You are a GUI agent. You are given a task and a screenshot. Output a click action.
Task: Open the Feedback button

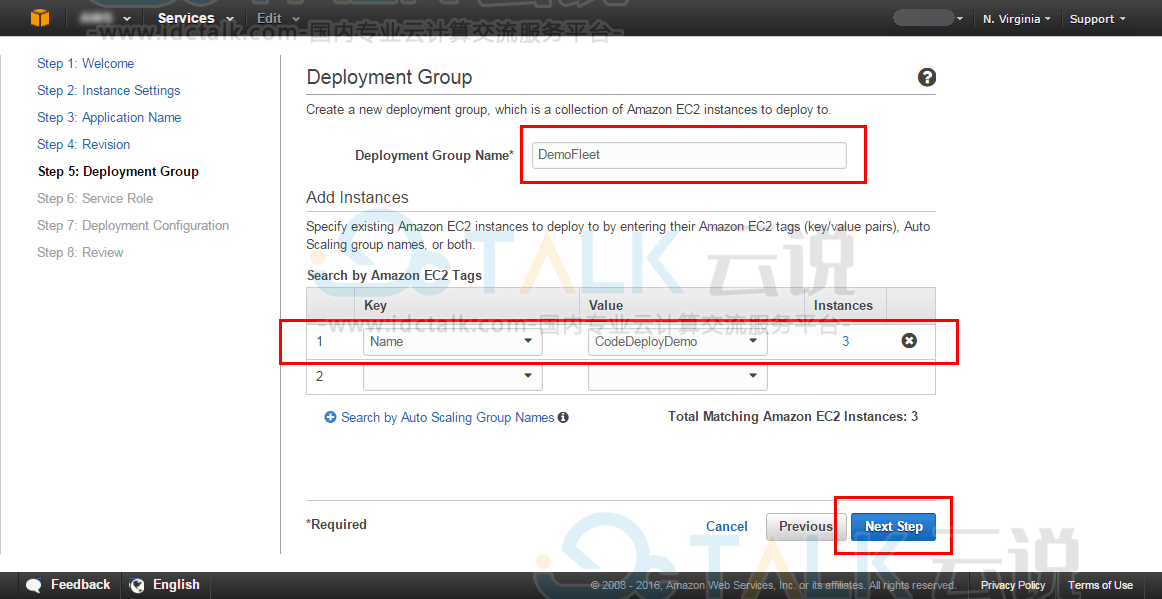click(x=68, y=585)
